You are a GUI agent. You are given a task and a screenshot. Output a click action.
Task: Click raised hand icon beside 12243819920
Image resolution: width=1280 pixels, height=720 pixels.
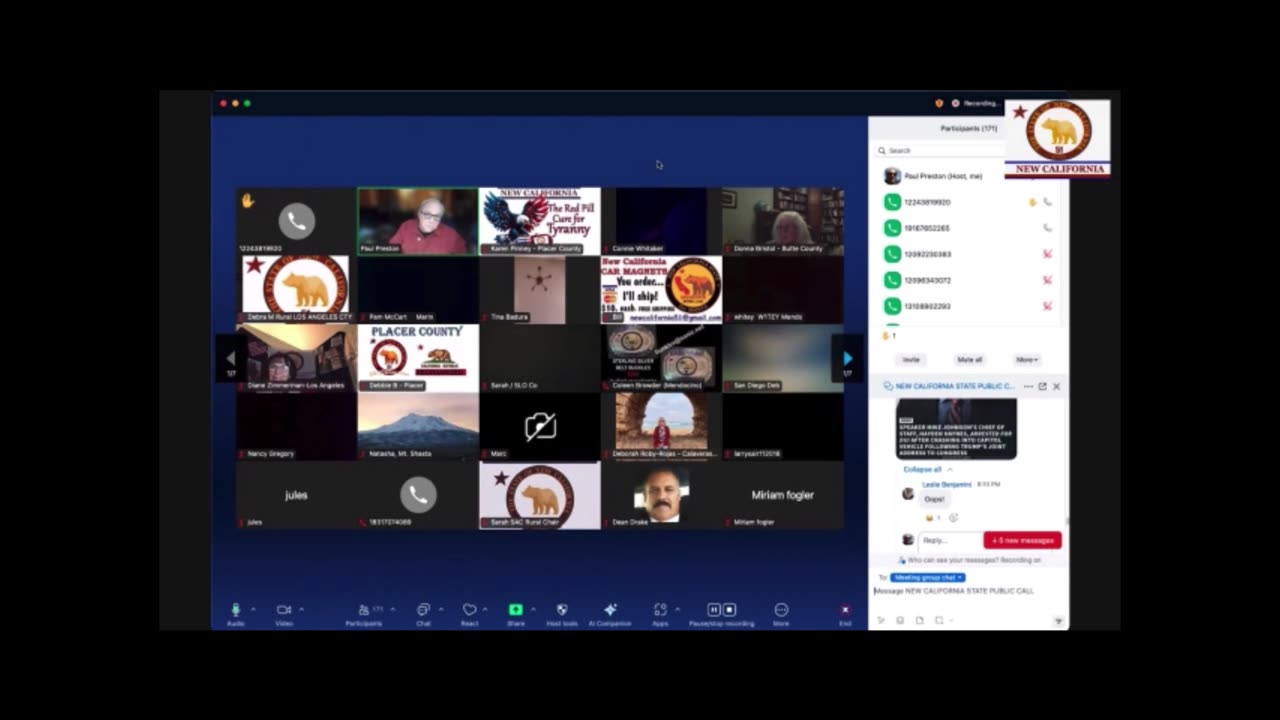[x=1033, y=202]
